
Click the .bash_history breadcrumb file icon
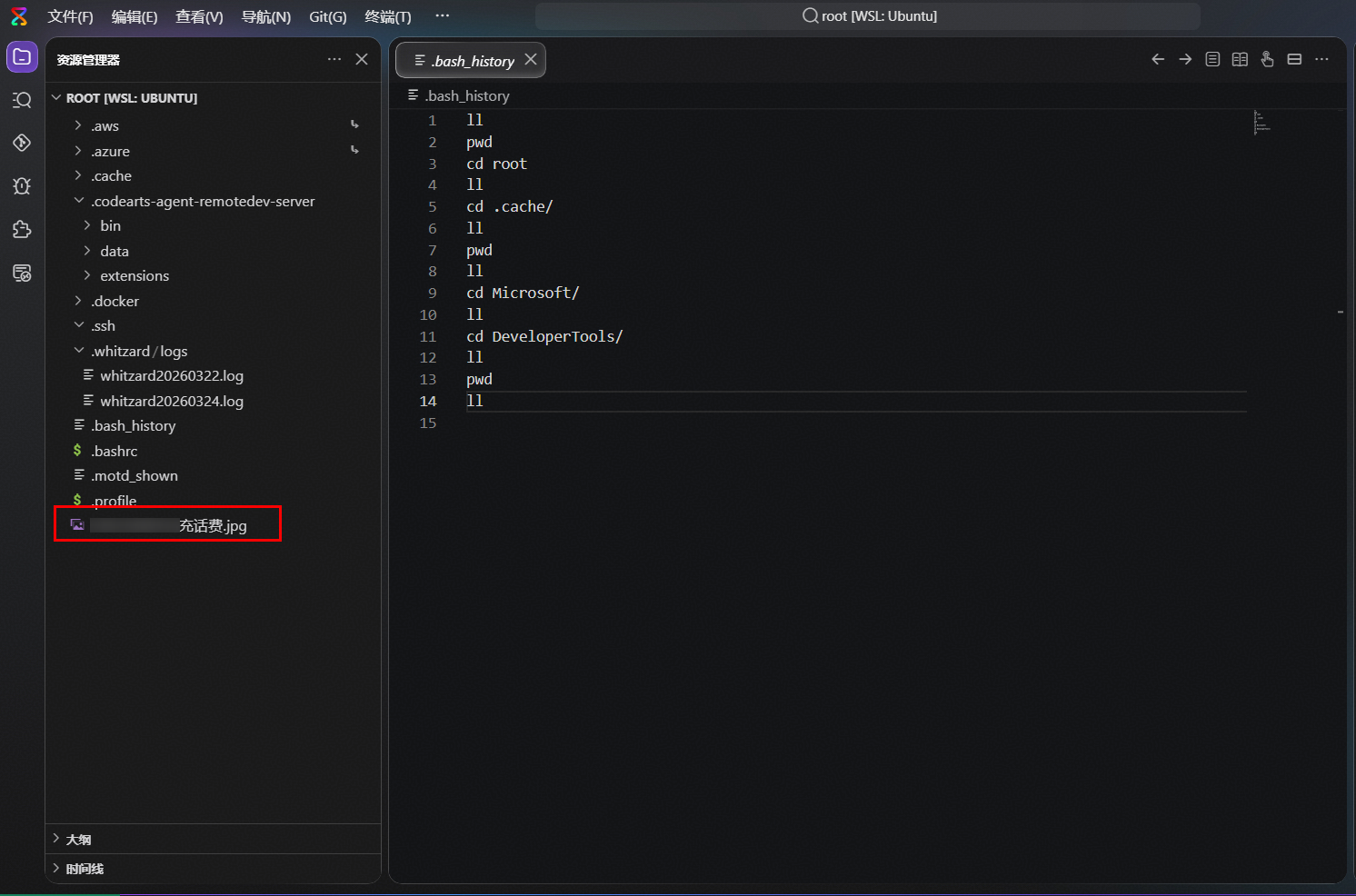414,95
